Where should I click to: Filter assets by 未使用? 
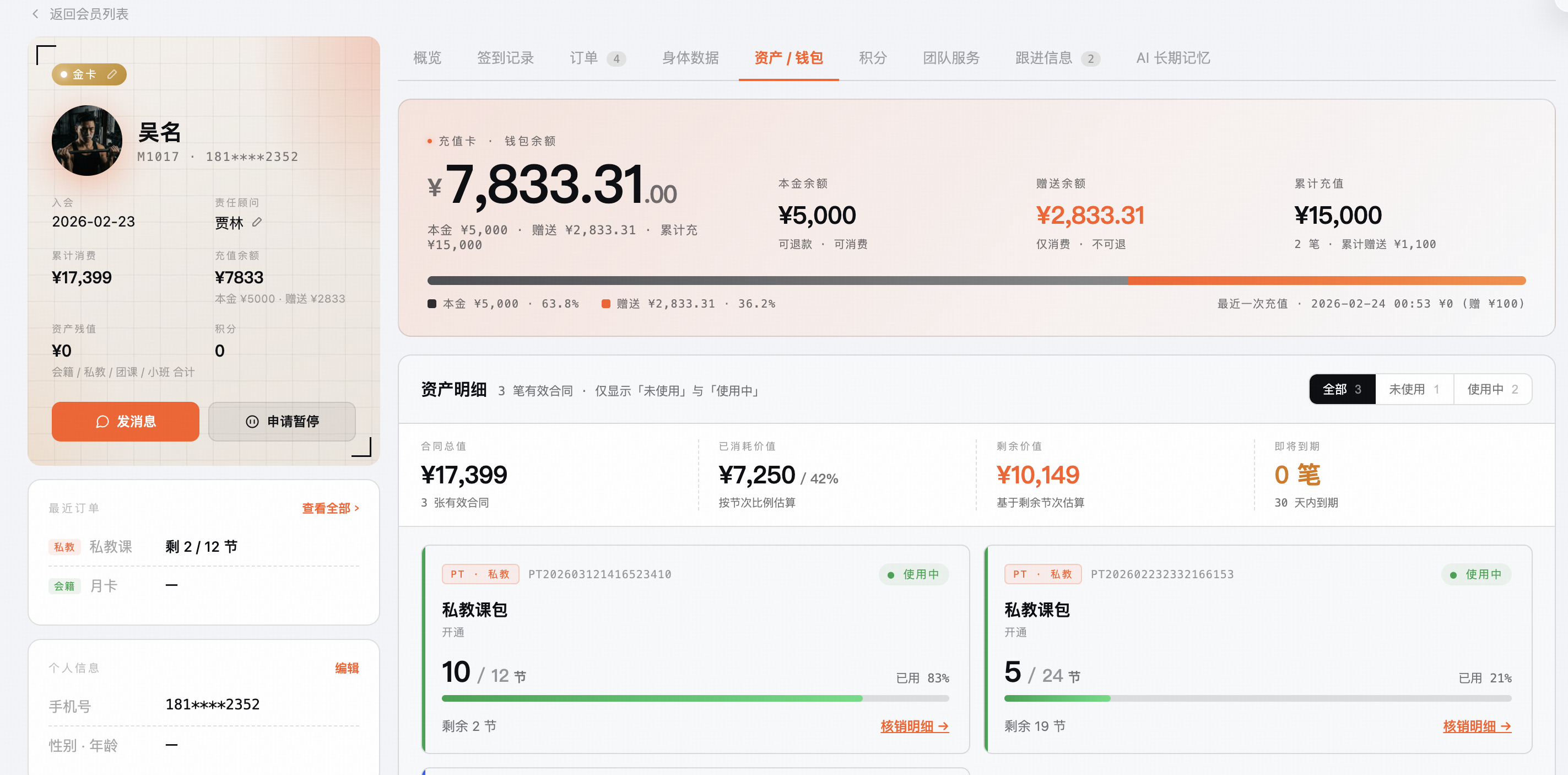click(1414, 389)
